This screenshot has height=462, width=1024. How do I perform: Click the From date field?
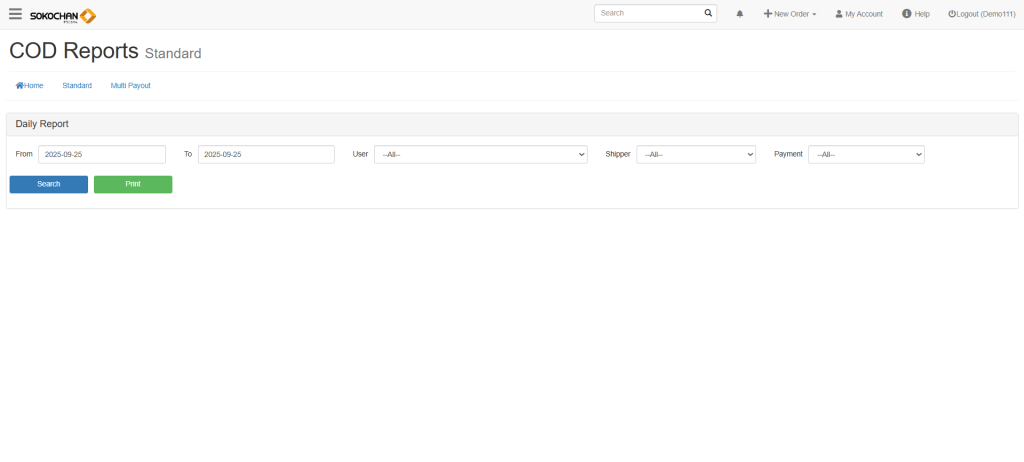tap(102, 154)
